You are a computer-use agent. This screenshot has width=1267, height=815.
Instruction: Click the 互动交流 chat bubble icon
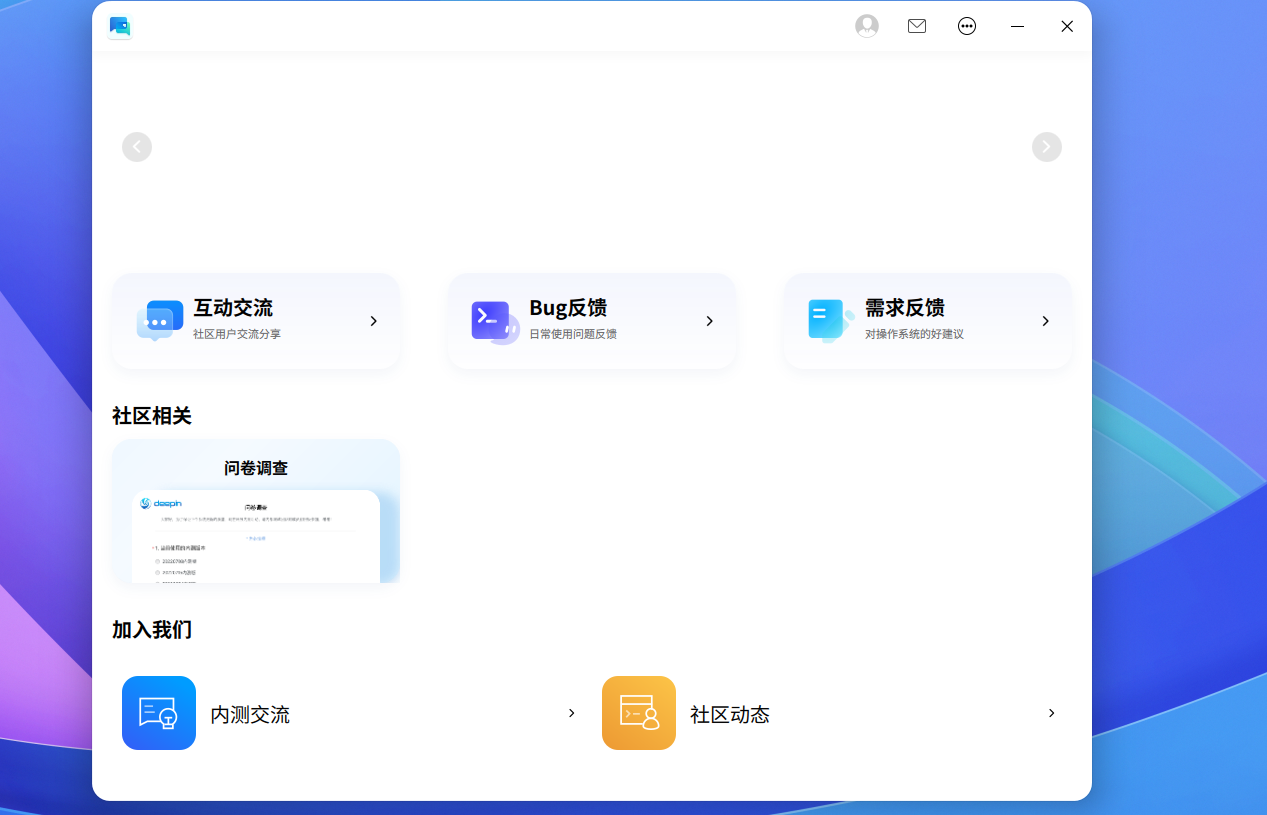(x=160, y=321)
